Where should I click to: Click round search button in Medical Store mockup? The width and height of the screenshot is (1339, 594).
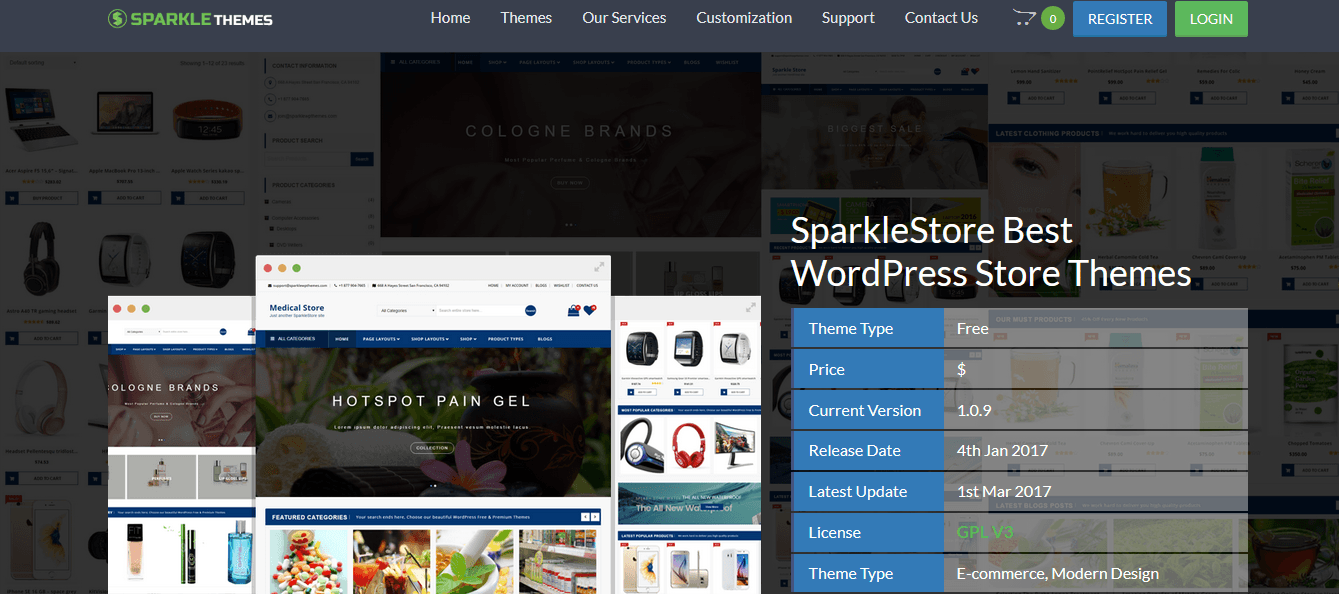coord(531,311)
